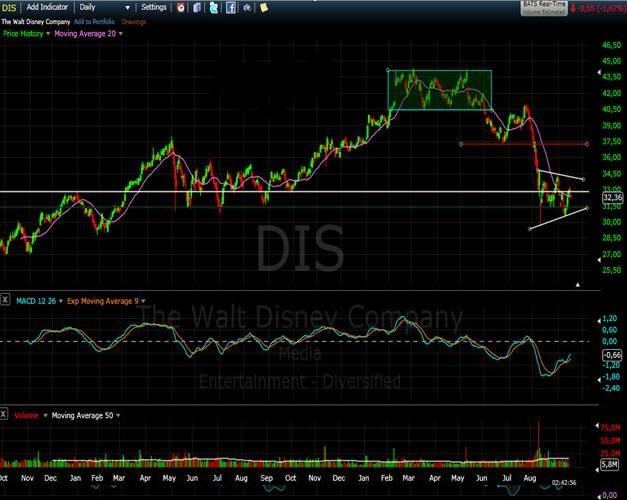Click the sound speaker toolbar icon
Screen dimensions: 627x500
248,7
